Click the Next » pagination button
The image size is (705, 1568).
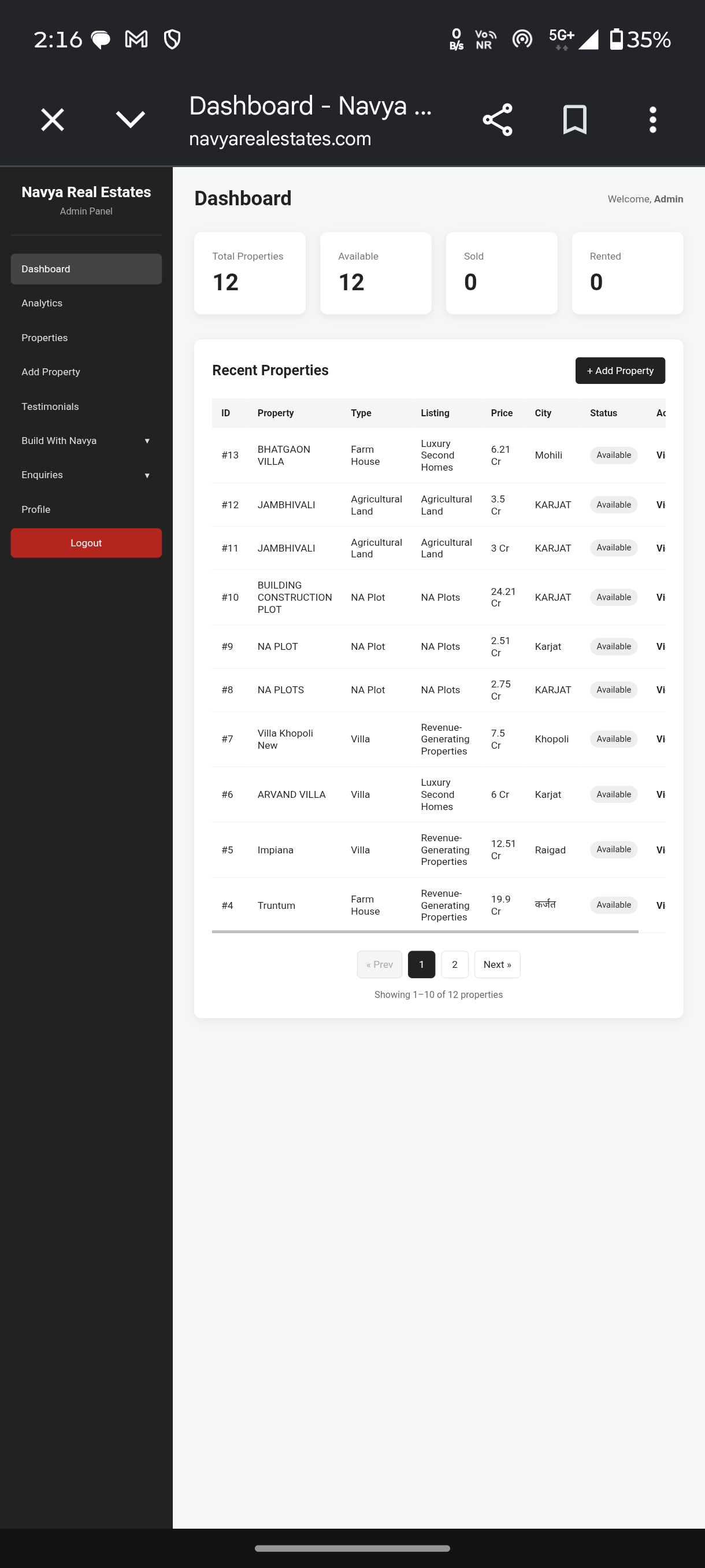(x=497, y=964)
